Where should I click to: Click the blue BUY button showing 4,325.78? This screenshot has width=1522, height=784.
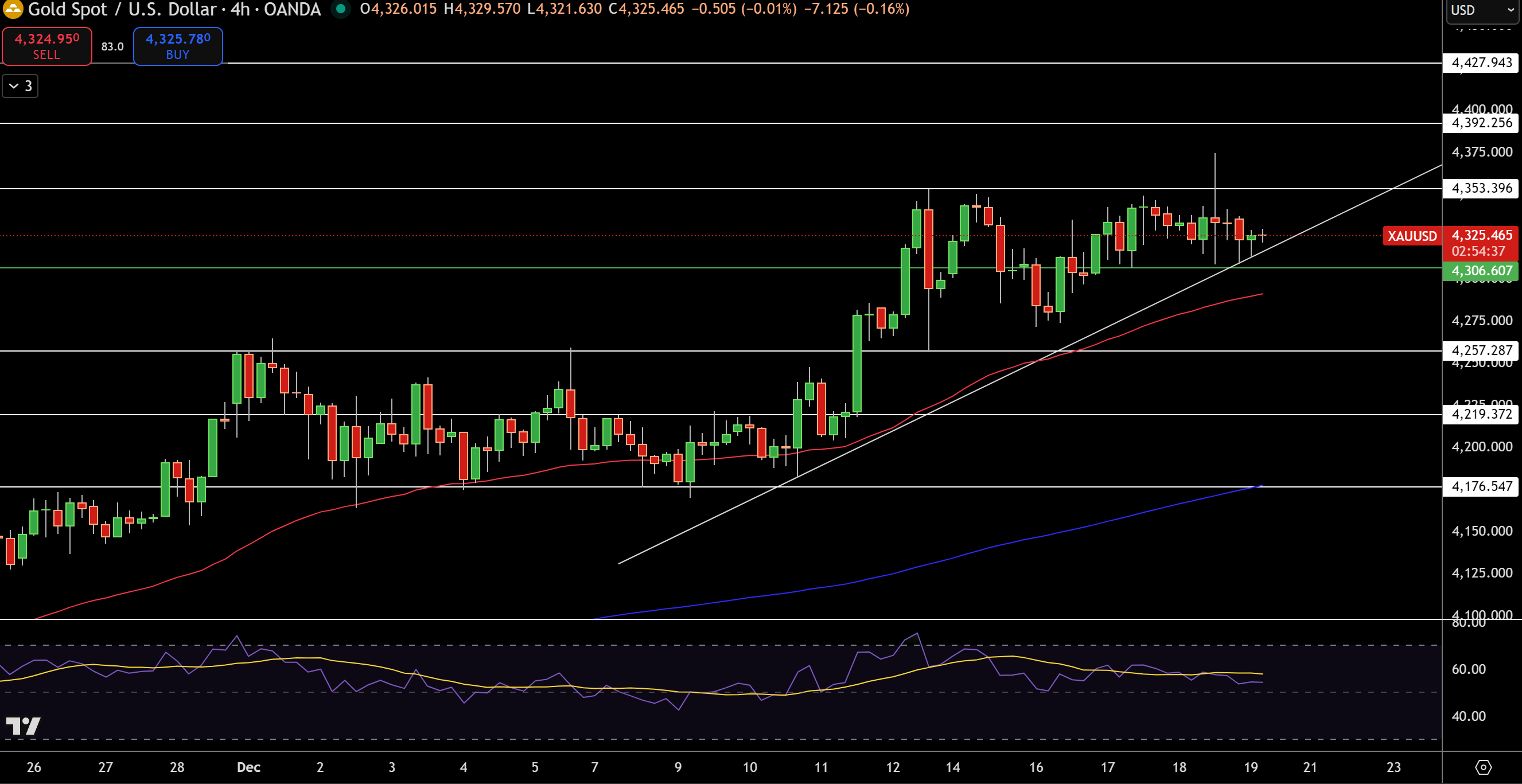(177, 46)
